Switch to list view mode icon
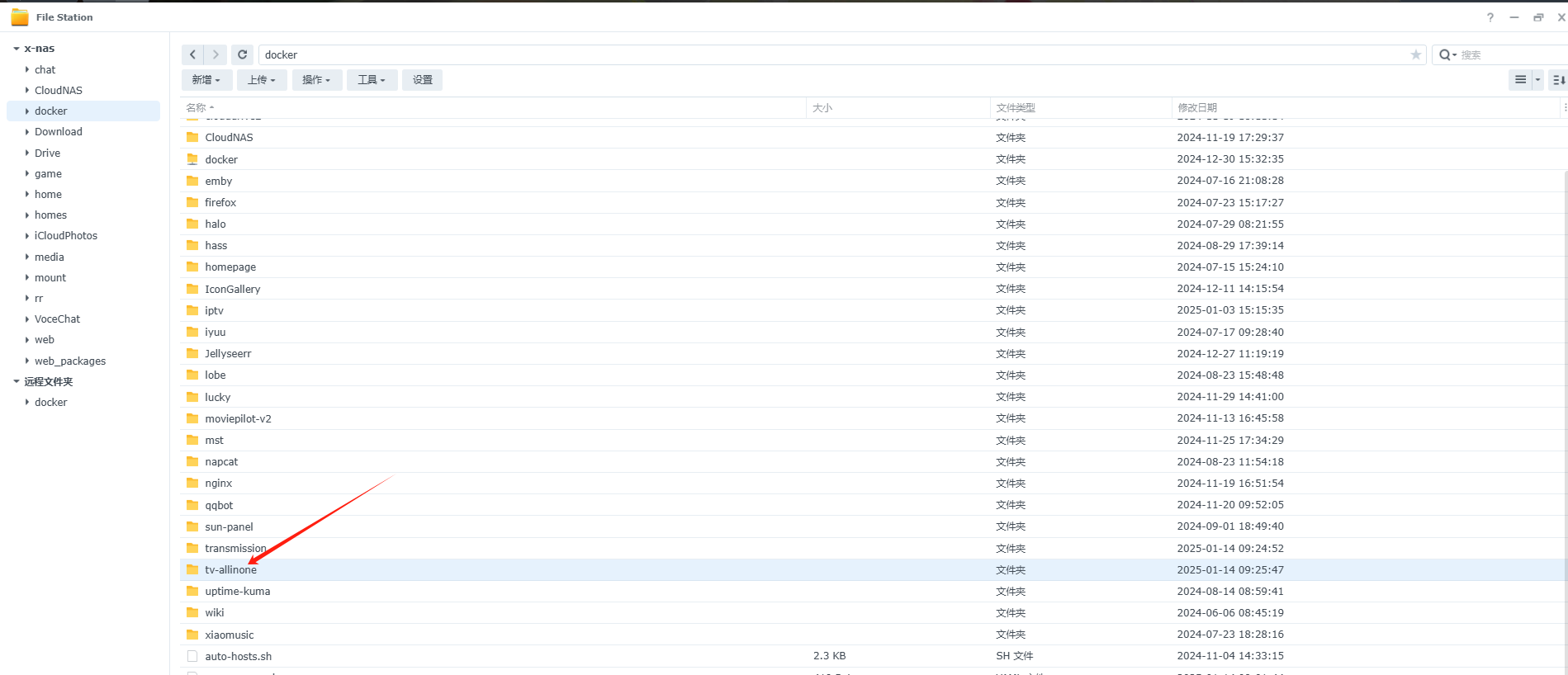Image resolution: width=1568 pixels, height=675 pixels. point(1520,80)
